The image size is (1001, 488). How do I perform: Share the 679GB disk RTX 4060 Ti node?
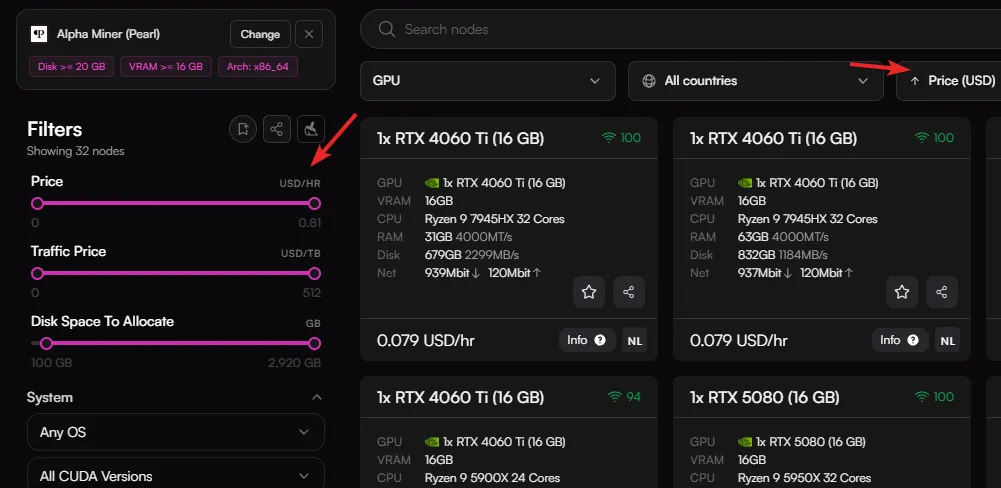629,293
